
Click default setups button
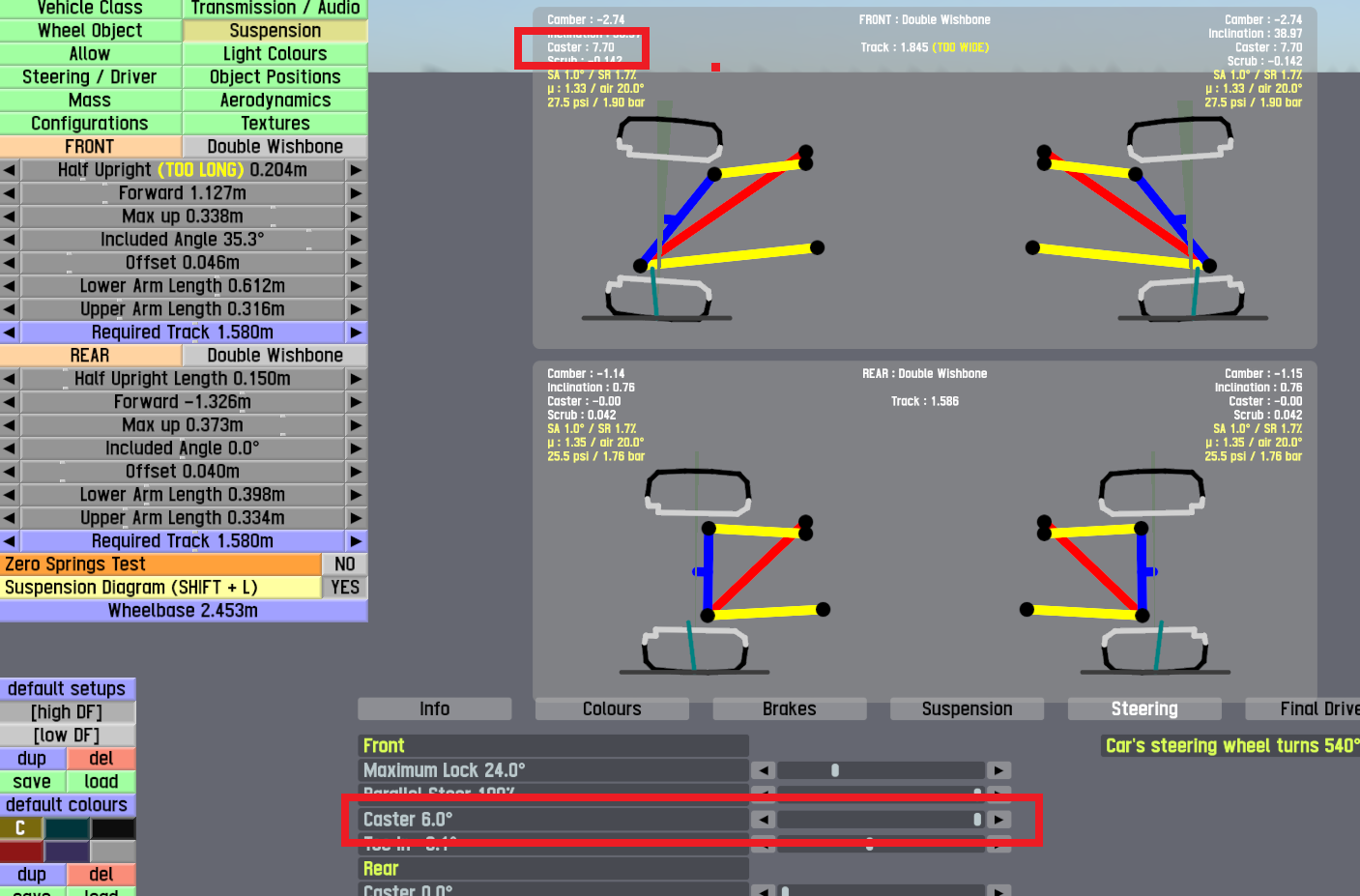tap(67, 689)
